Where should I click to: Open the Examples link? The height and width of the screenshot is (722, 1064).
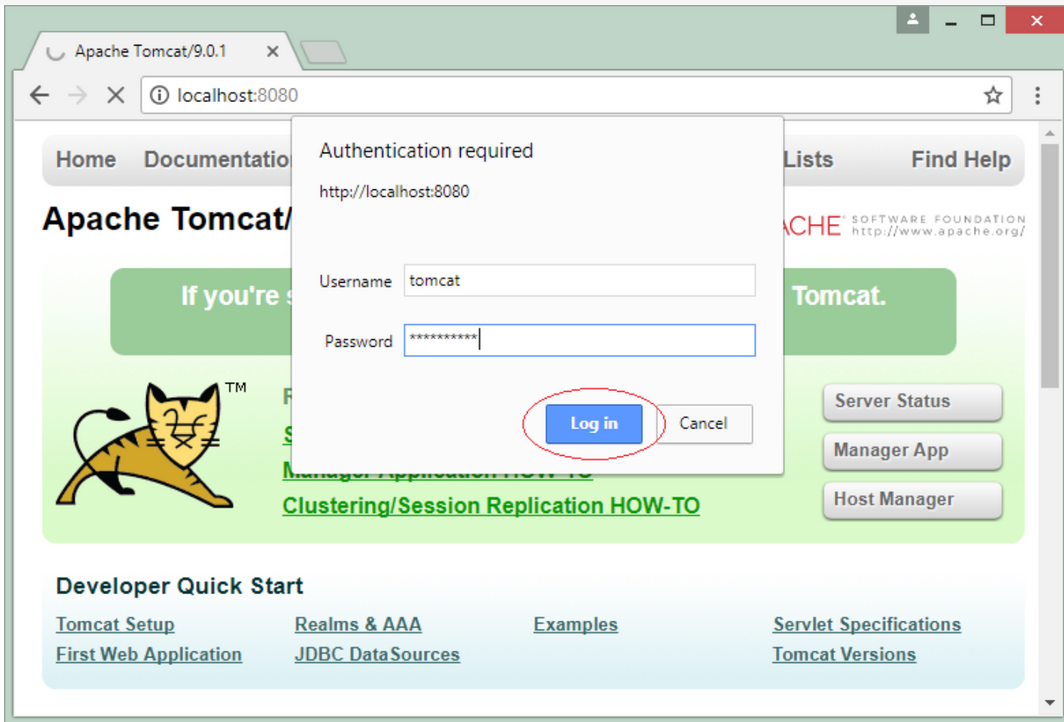[x=575, y=624]
